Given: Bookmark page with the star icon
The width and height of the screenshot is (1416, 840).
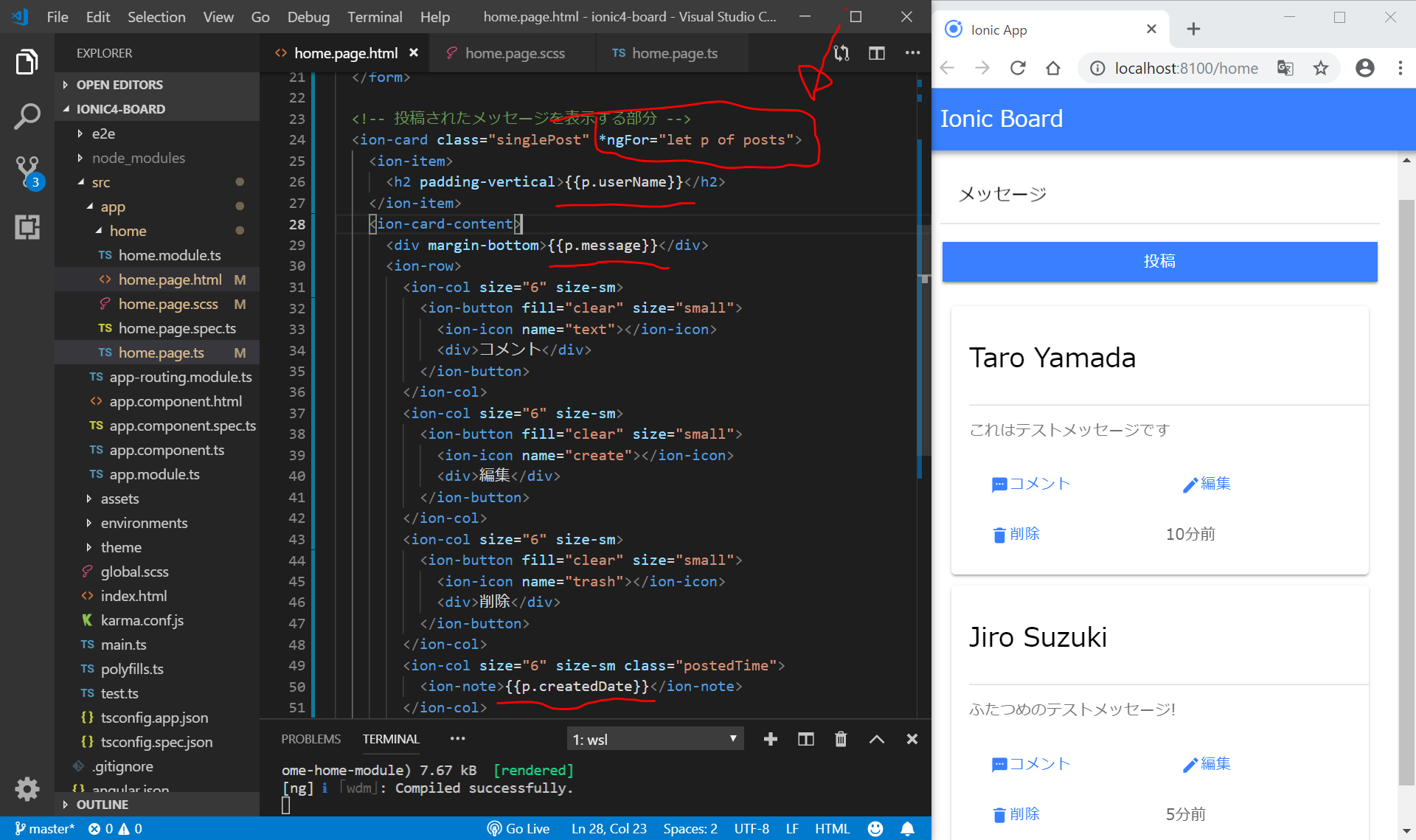Looking at the screenshot, I should (x=1320, y=69).
